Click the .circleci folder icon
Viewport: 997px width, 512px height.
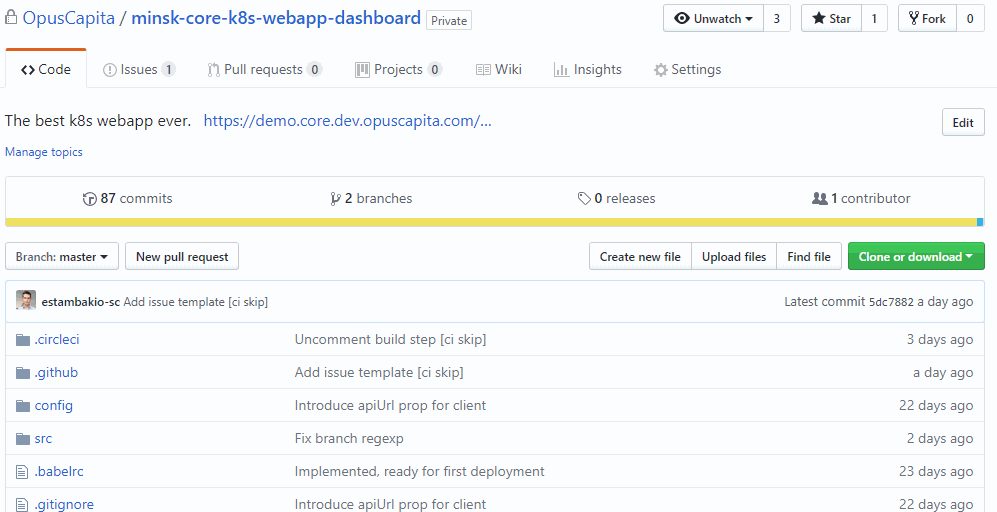(x=23, y=340)
